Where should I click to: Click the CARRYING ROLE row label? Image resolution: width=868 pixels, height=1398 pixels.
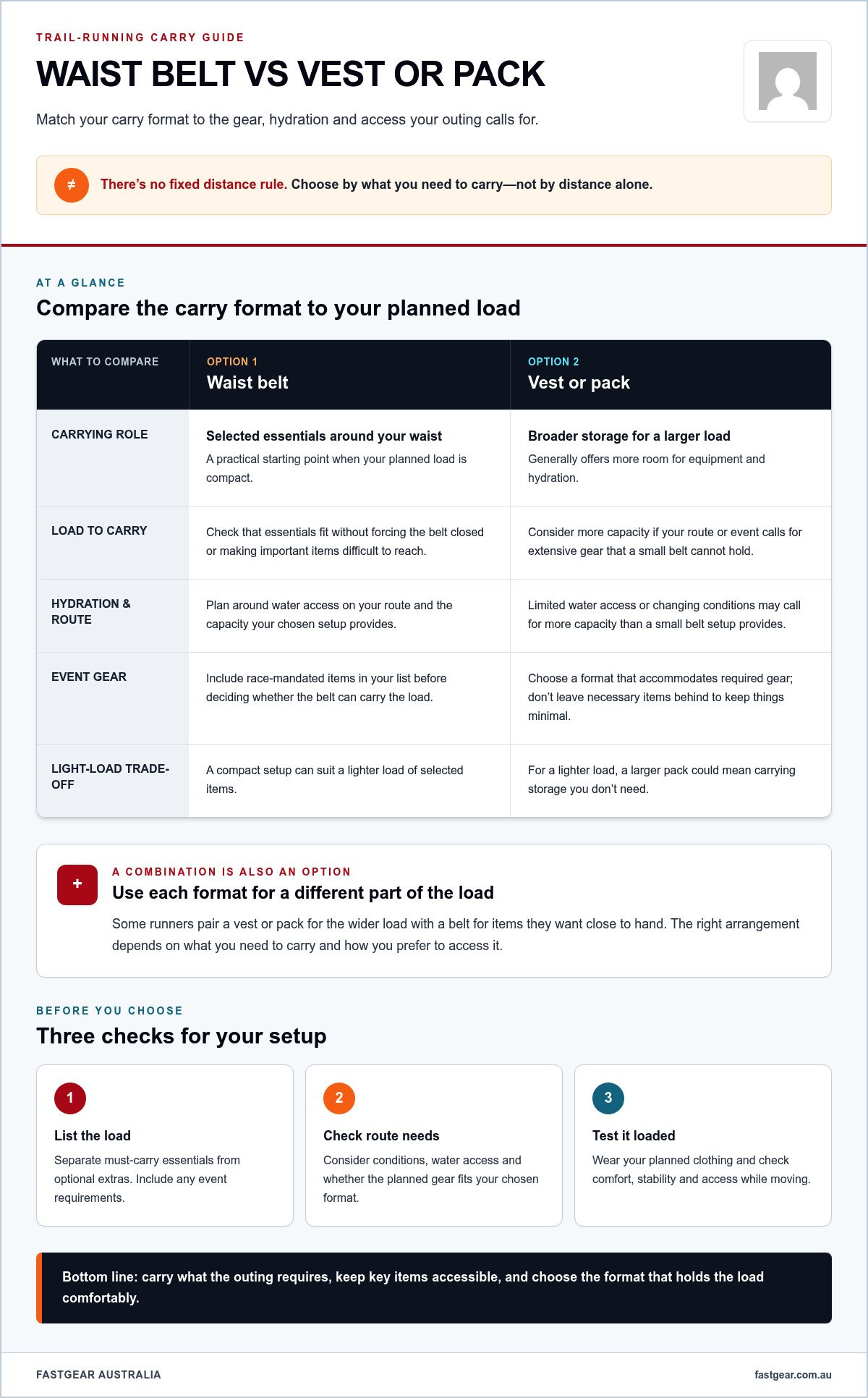click(x=100, y=434)
